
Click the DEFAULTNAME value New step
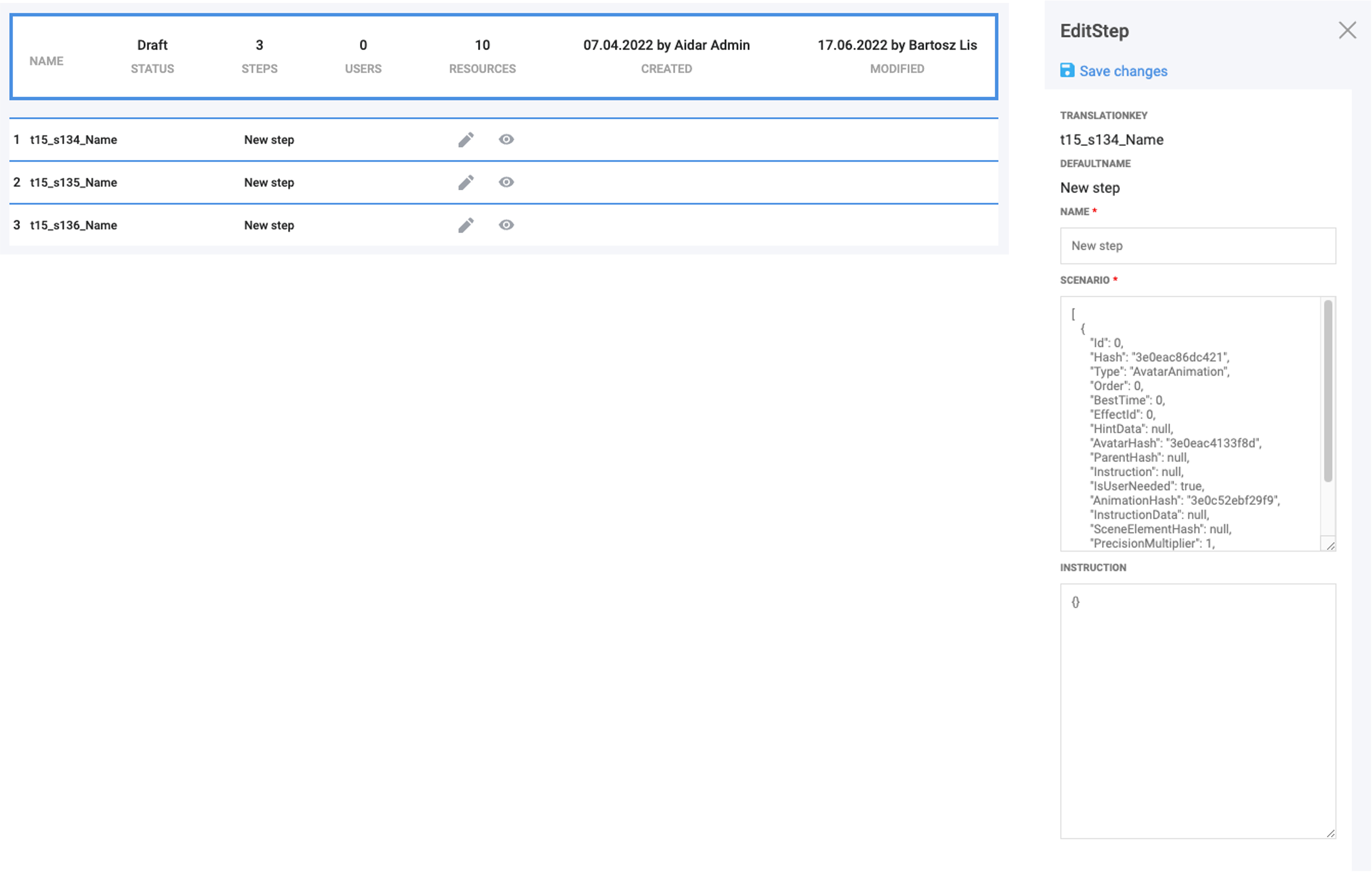[x=1089, y=188]
